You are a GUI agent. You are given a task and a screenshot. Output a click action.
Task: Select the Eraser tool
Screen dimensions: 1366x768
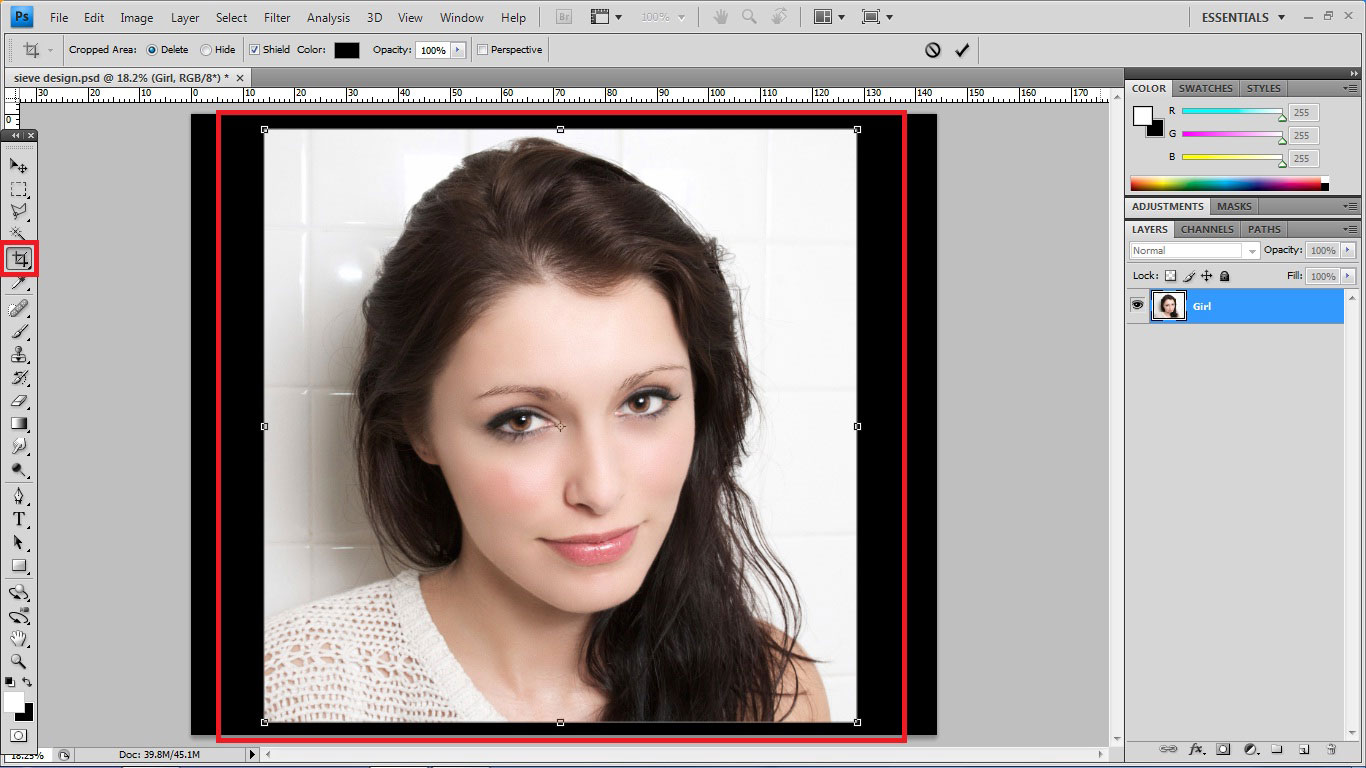(19, 401)
